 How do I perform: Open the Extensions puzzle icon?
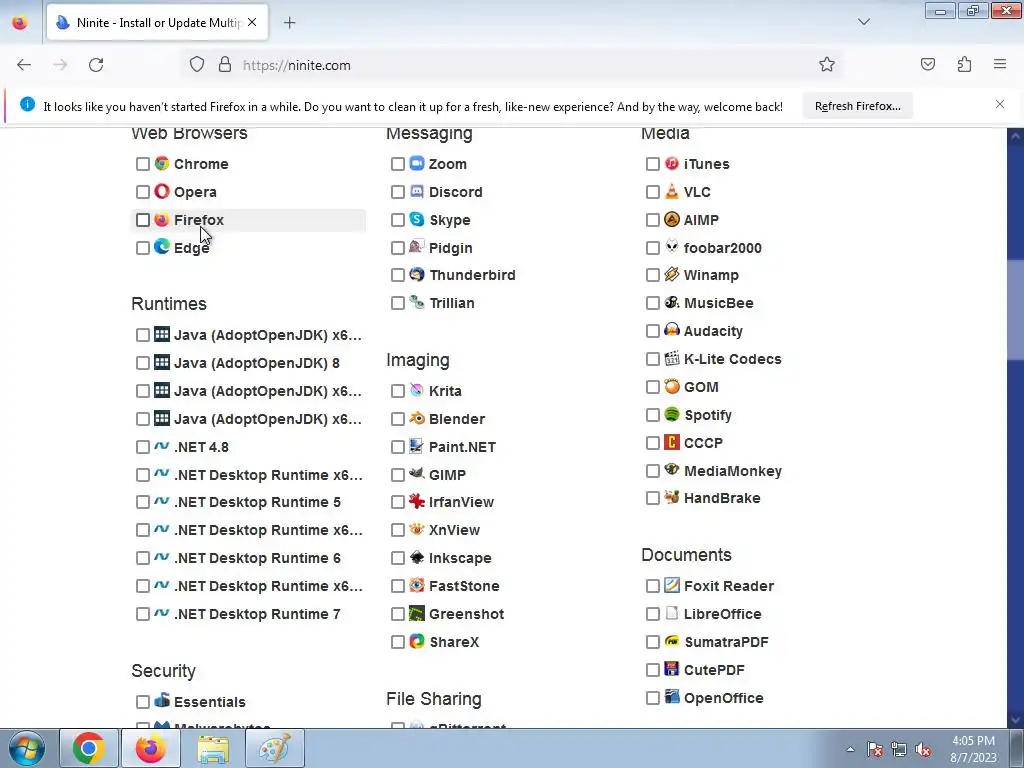pyautogui.click(x=964, y=65)
